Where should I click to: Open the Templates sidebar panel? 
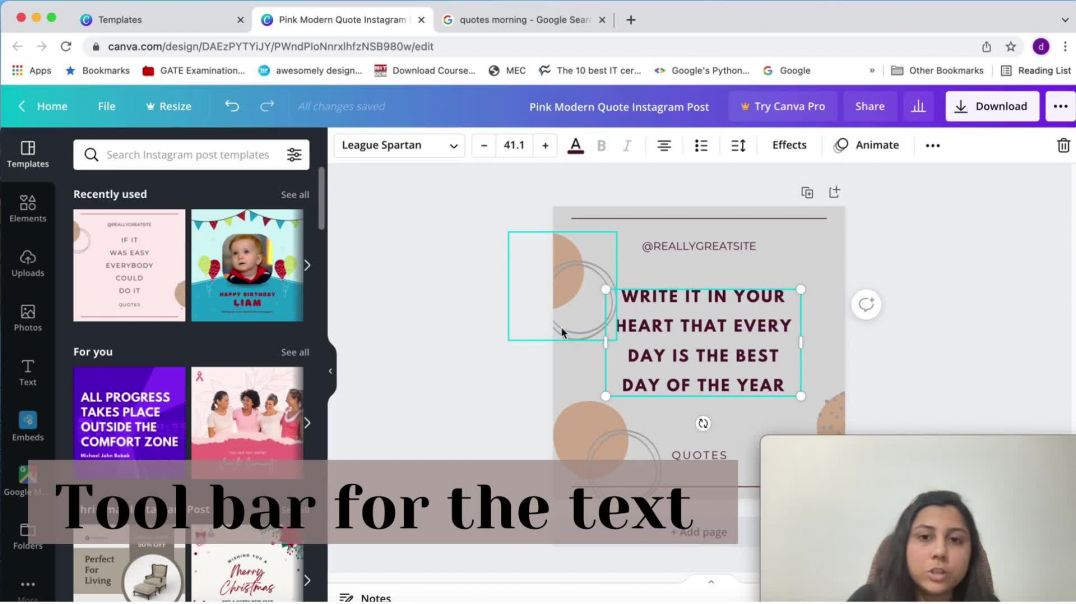click(x=27, y=154)
